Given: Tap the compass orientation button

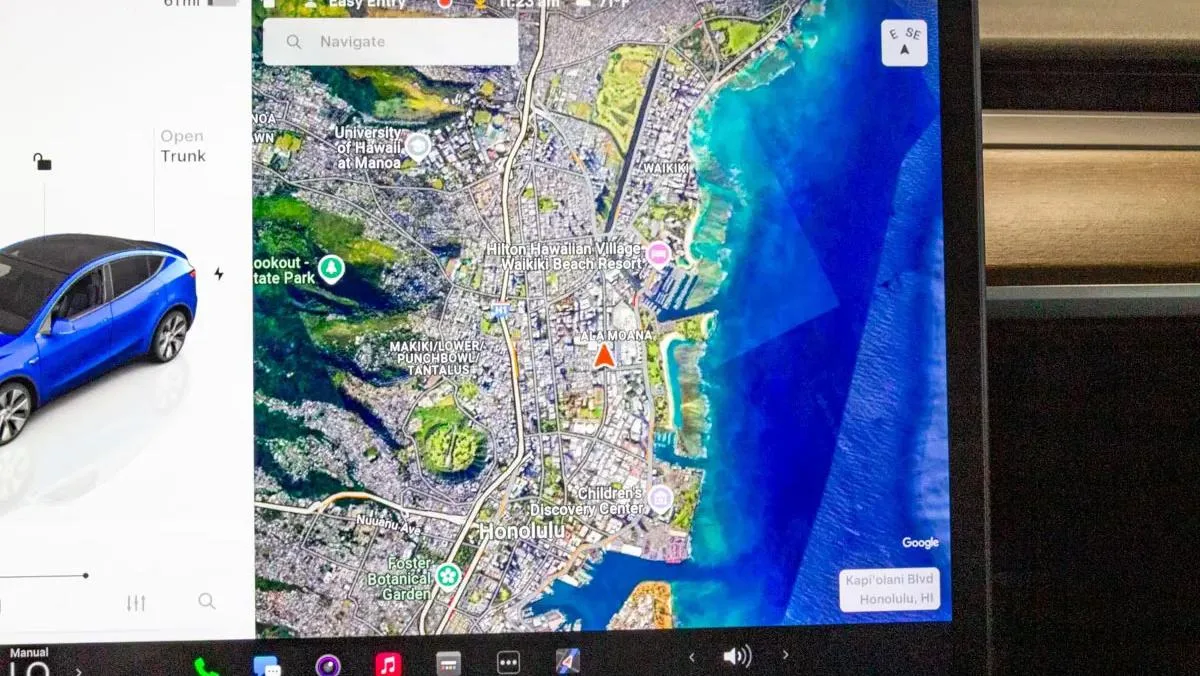Looking at the screenshot, I should pyautogui.click(x=904, y=43).
